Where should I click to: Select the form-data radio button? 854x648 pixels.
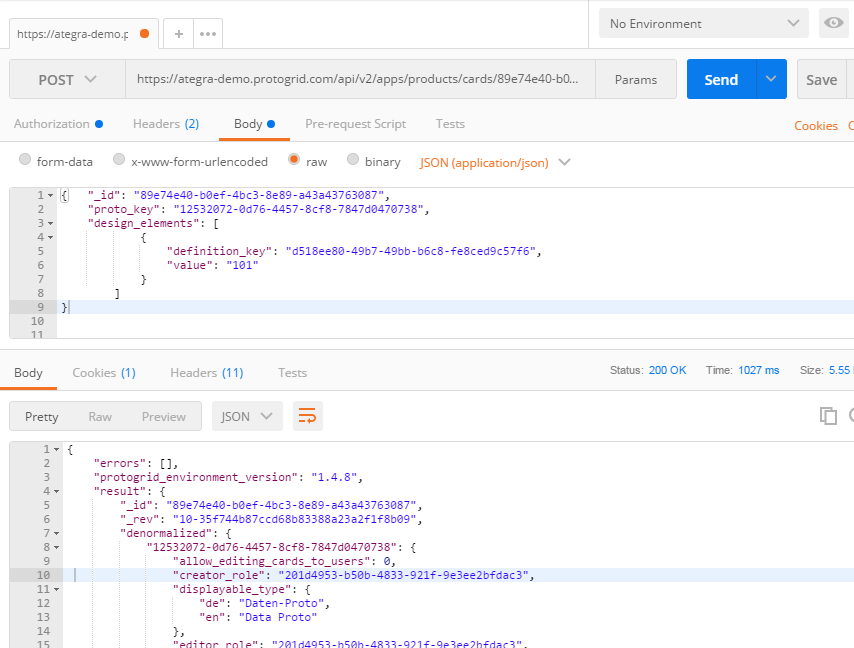pyautogui.click(x=25, y=159)
